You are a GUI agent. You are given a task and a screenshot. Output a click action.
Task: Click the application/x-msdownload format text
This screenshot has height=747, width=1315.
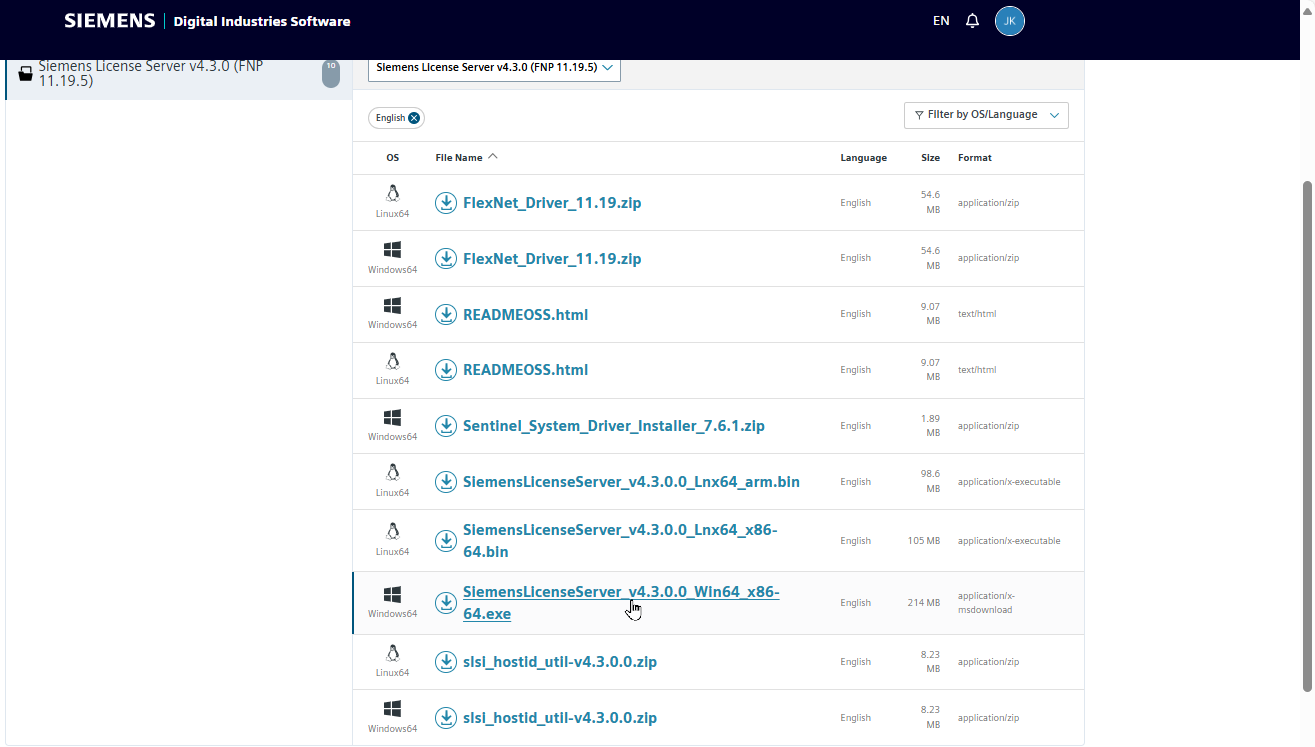coord(986,603)
